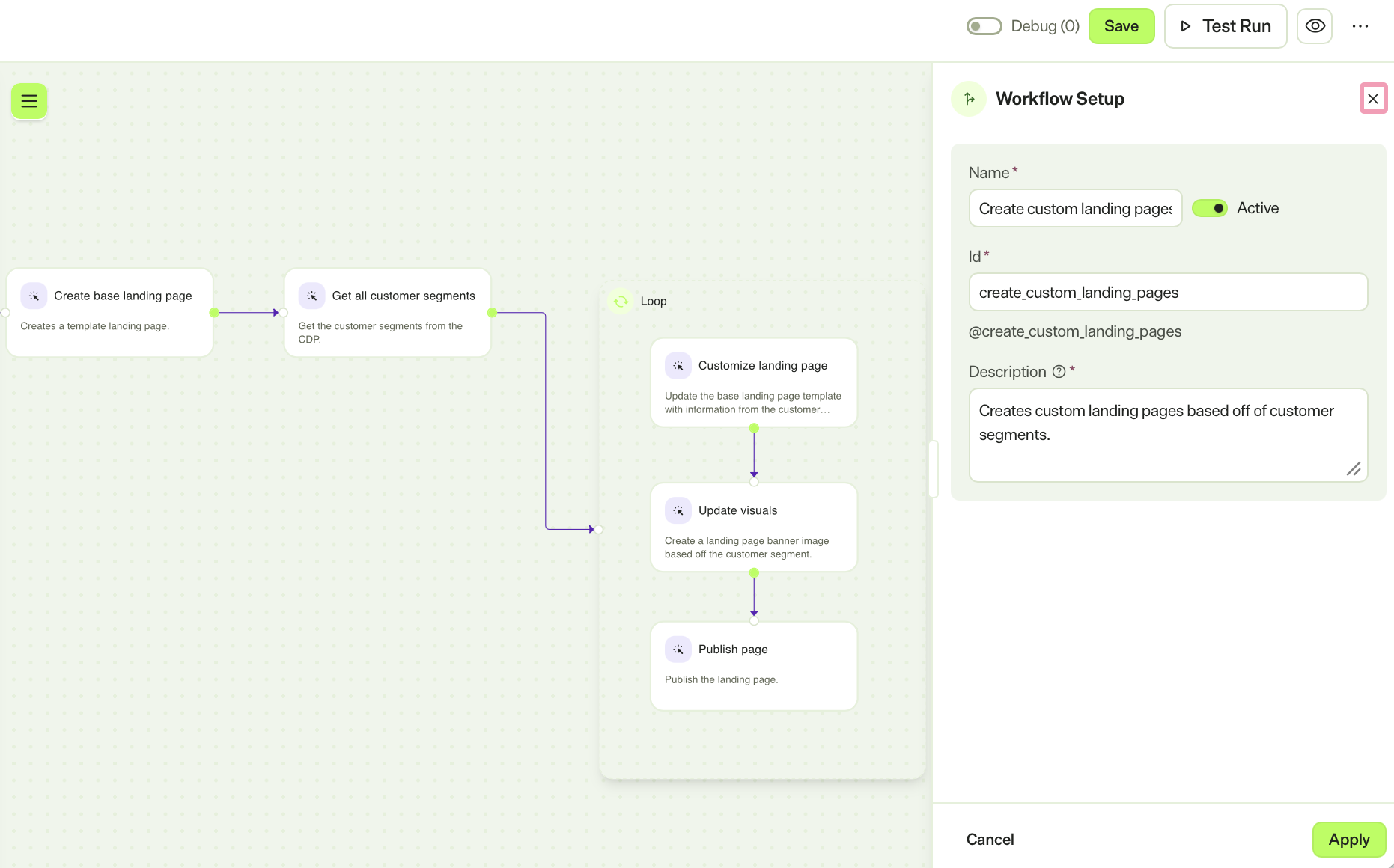The width and height of the screenshot is (1394, 868).
Task: Click the 'Creates a template landing page.' text
Action: point(95,326)
